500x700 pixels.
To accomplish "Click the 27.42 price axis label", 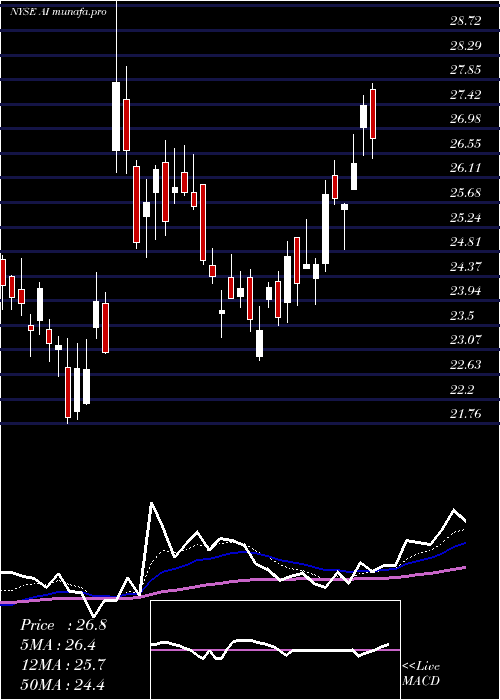I will (466, 95).
